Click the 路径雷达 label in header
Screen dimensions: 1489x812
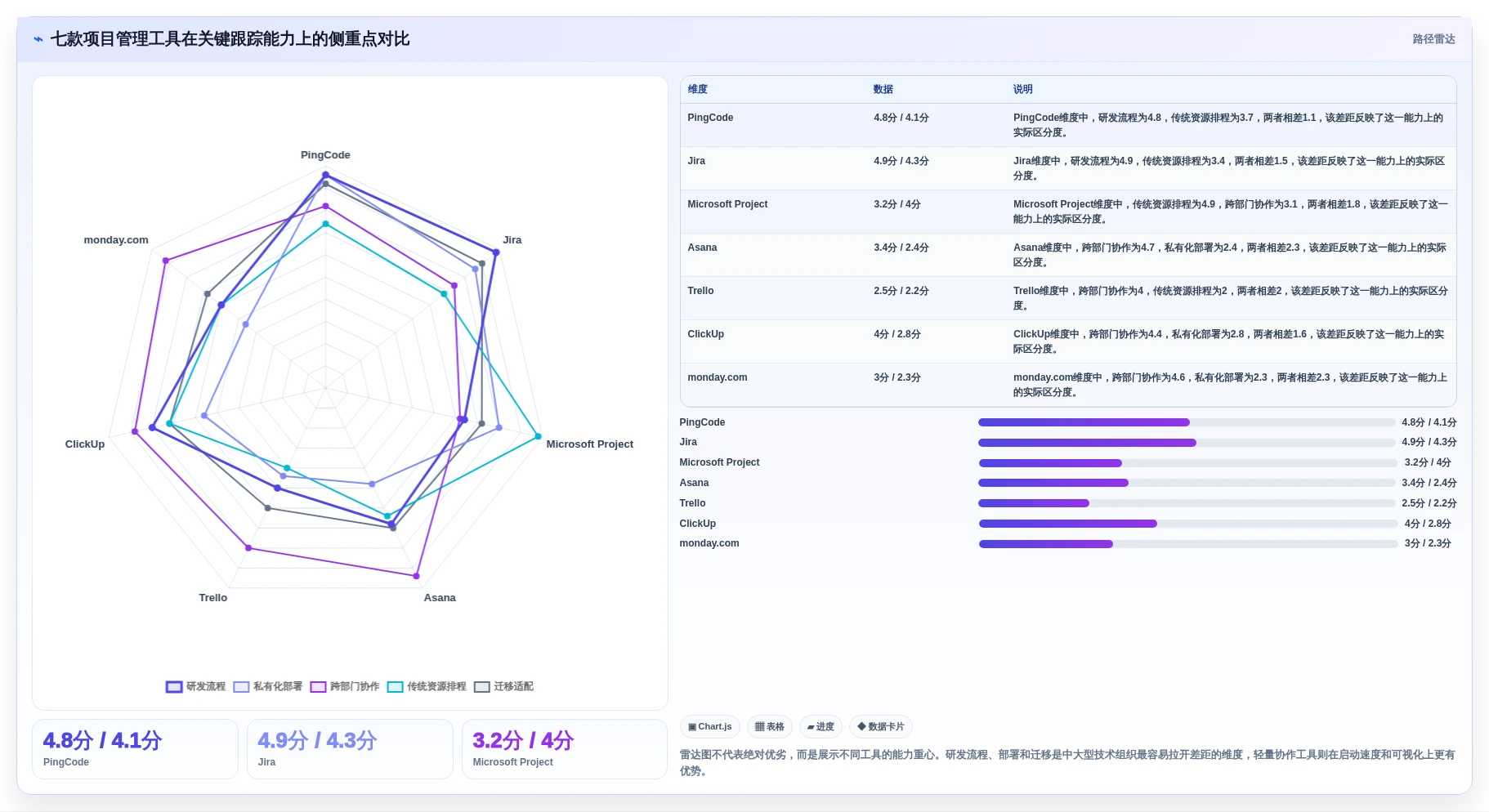pyautogui.click(x=1433, y=39)
